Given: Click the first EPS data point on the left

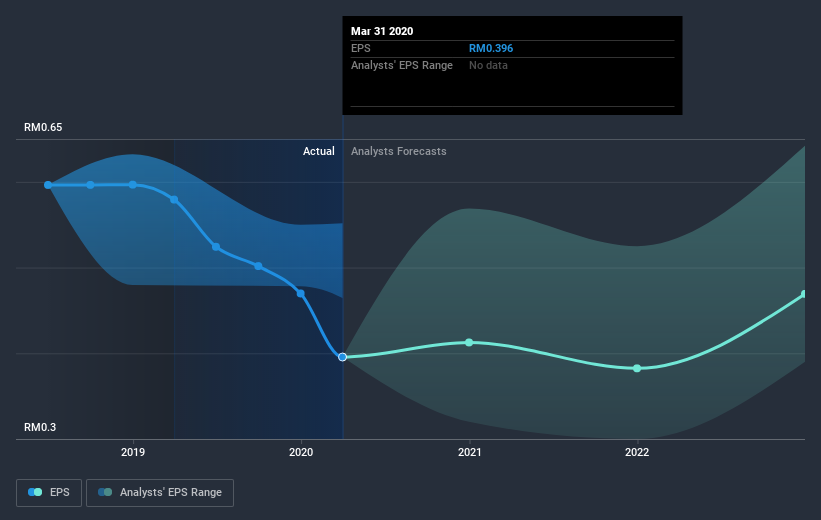Looking at the screenshot, I should pyautogui.click(x=48, y=185).
